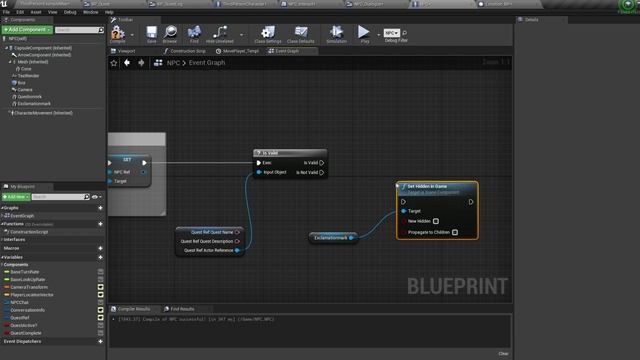Toggle the eye visibility icon for CameraTransform
The height and width of the screenshot is (360, 640).
(100, 287)
